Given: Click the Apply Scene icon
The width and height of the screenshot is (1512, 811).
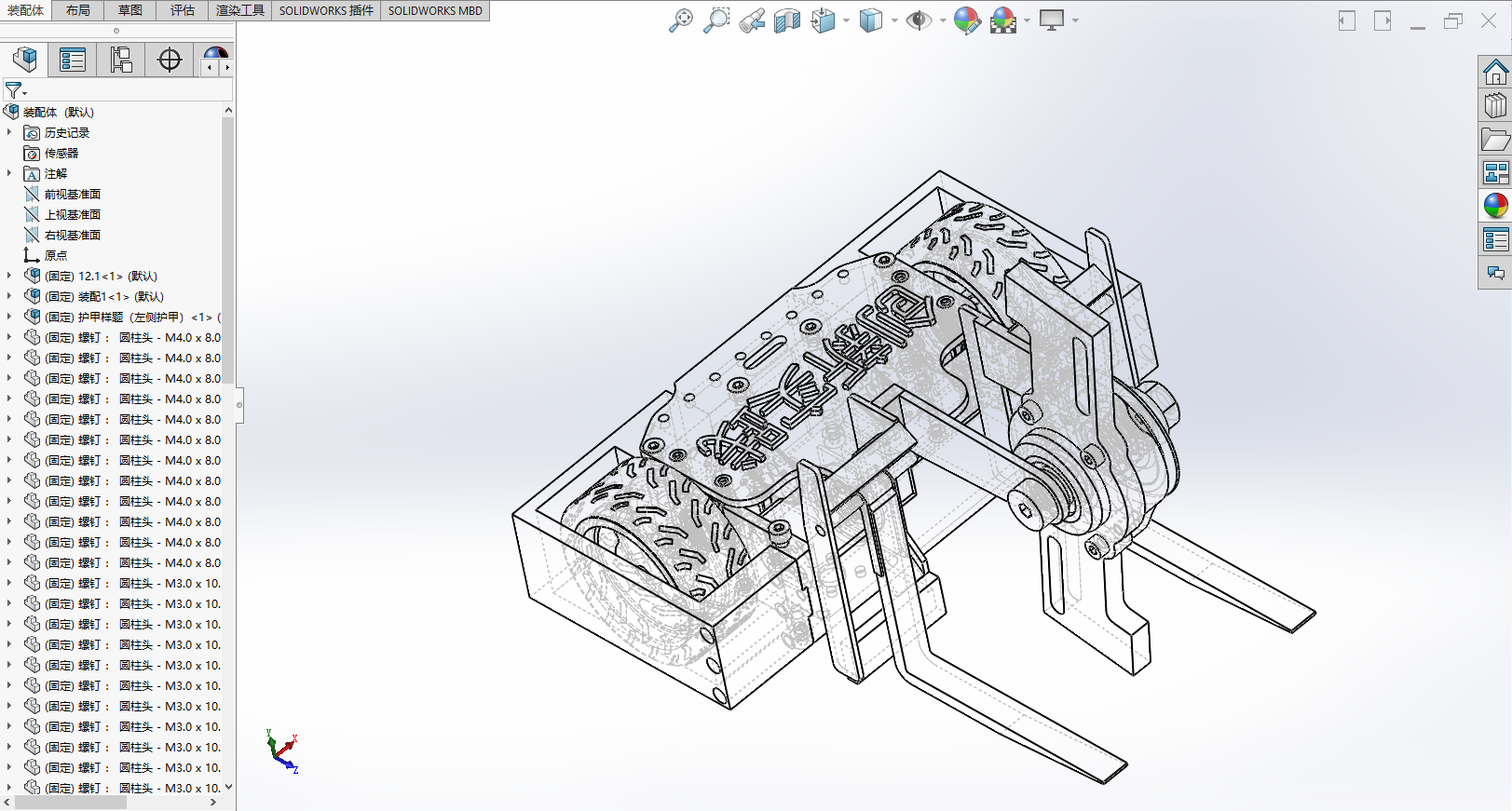Looking at the screenshot, I should (x=1003, y=20).
